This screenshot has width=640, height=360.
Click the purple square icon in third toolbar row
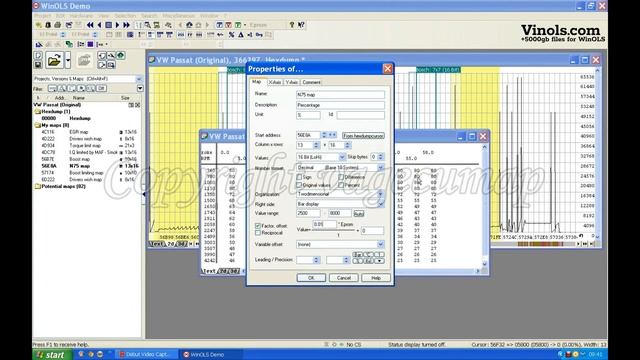(90, 44)
